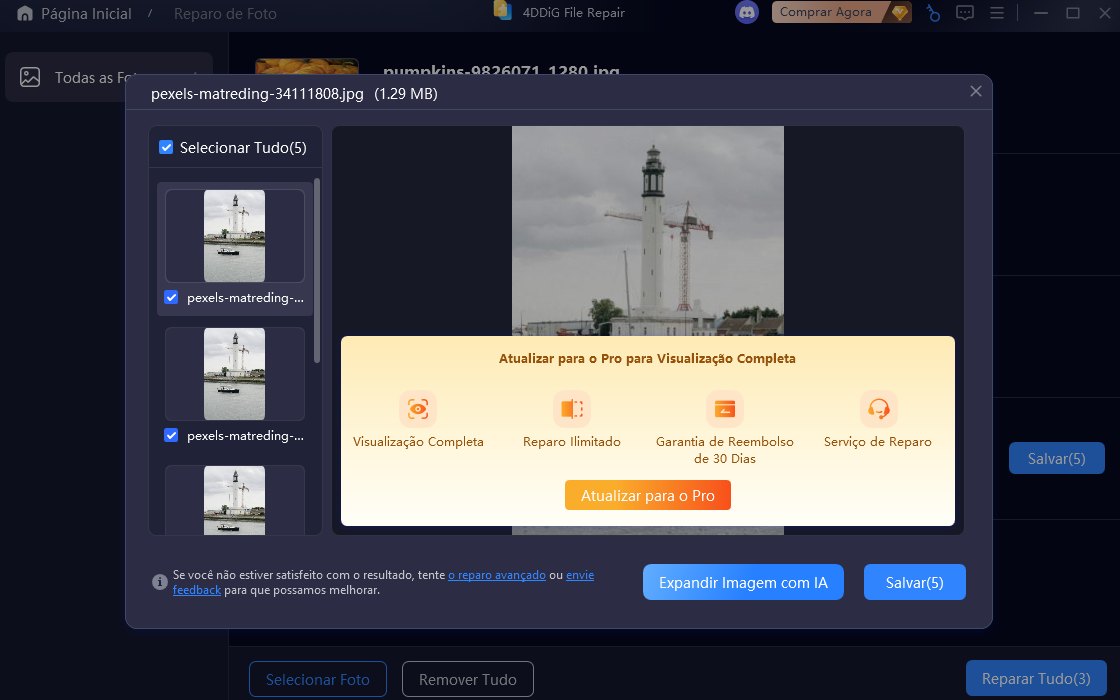Click the thumbnail list scrollbar
Screen dimensions: 1120x700
[x=317, y=271]
